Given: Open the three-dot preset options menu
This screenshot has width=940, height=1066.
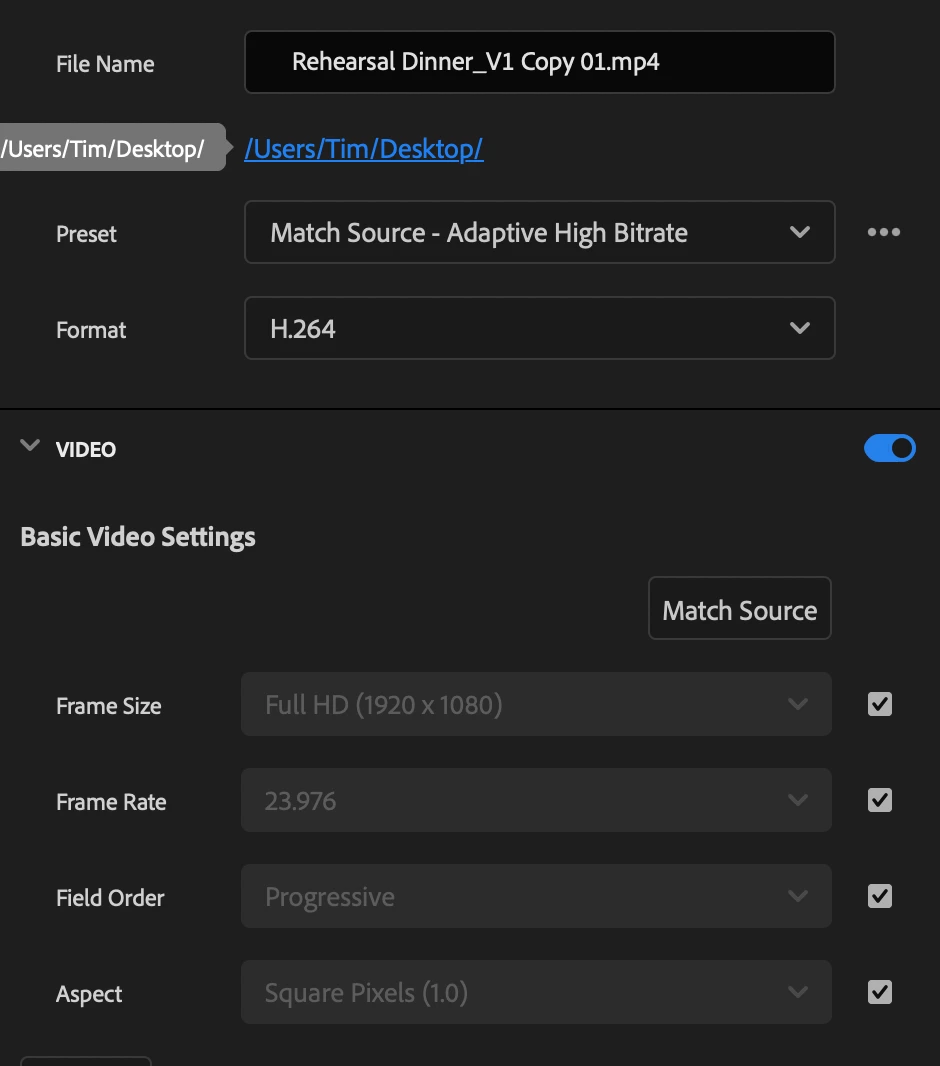Looking at the screenshot, I should point(884,232).
